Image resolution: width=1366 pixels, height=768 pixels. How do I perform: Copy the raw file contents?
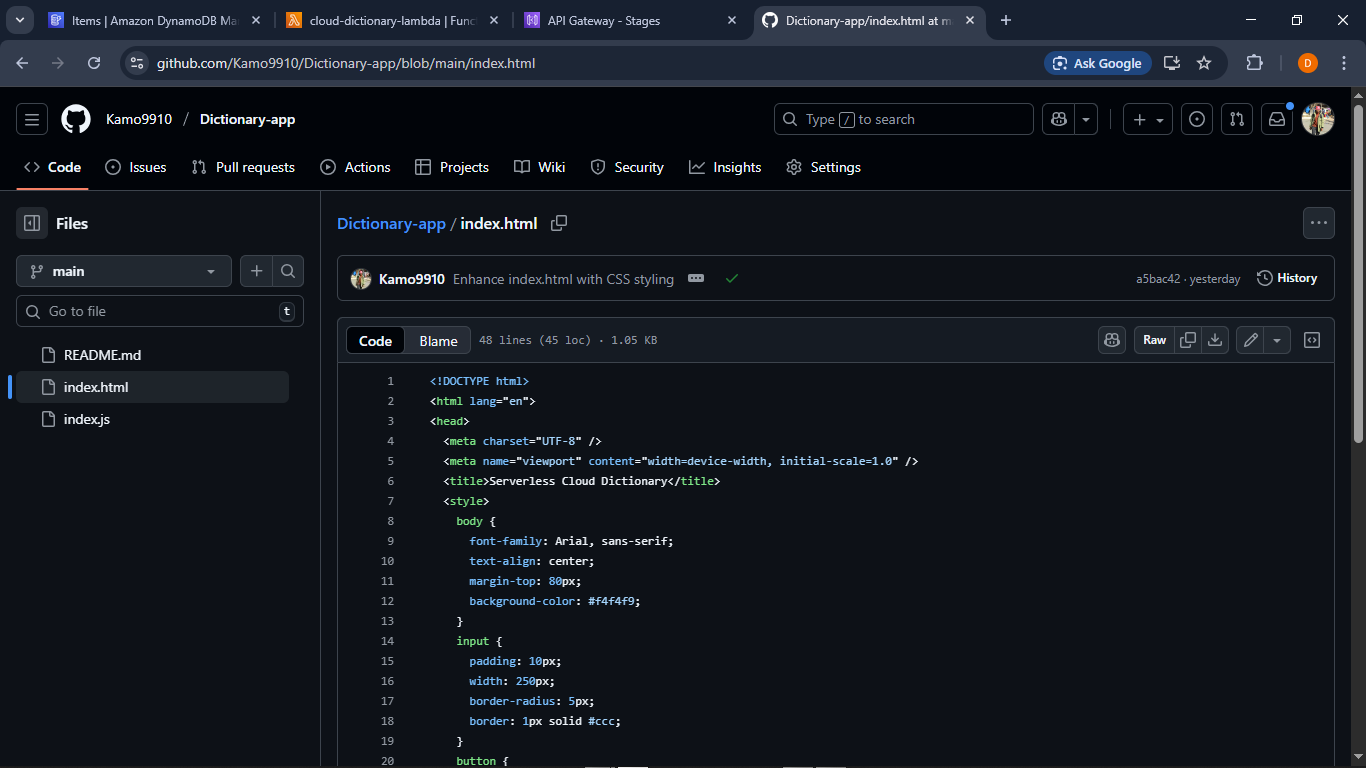1188,340
